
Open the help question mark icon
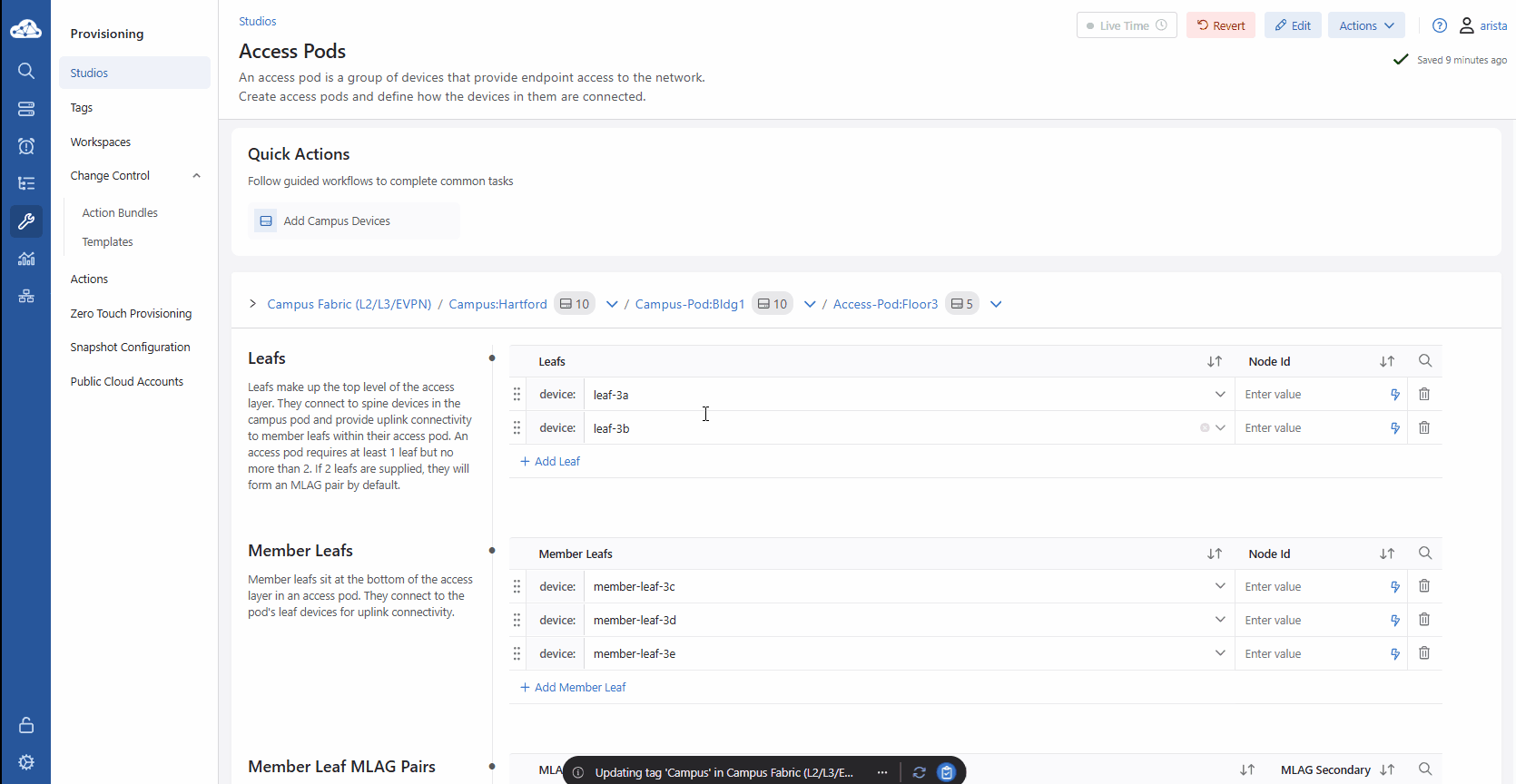tap(1440, 25)
